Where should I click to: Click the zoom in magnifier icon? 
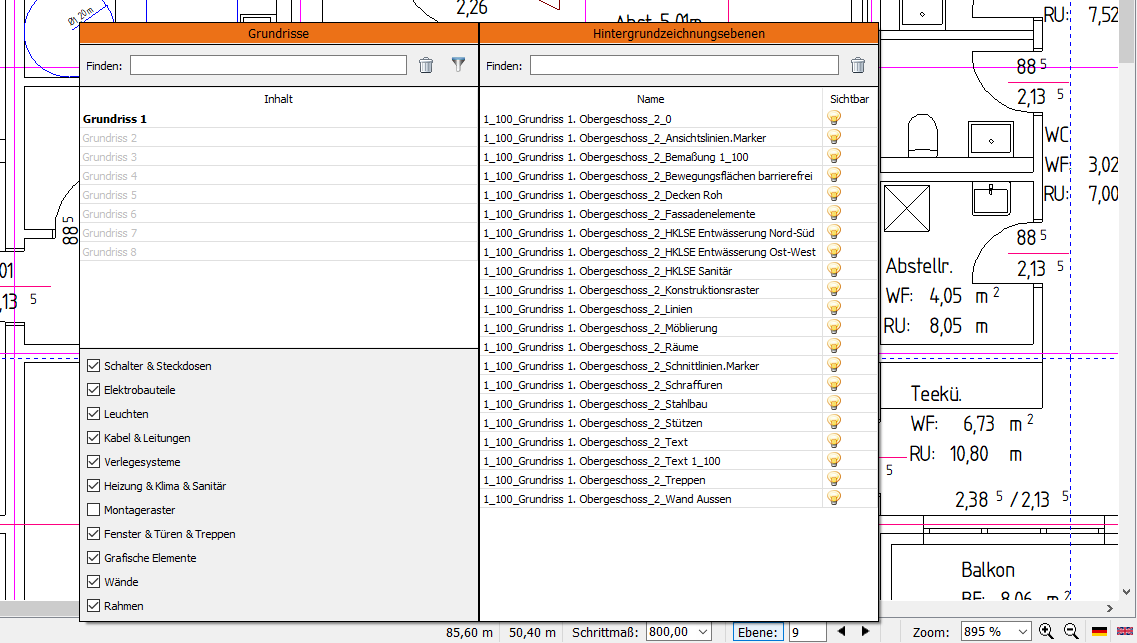1046,631
